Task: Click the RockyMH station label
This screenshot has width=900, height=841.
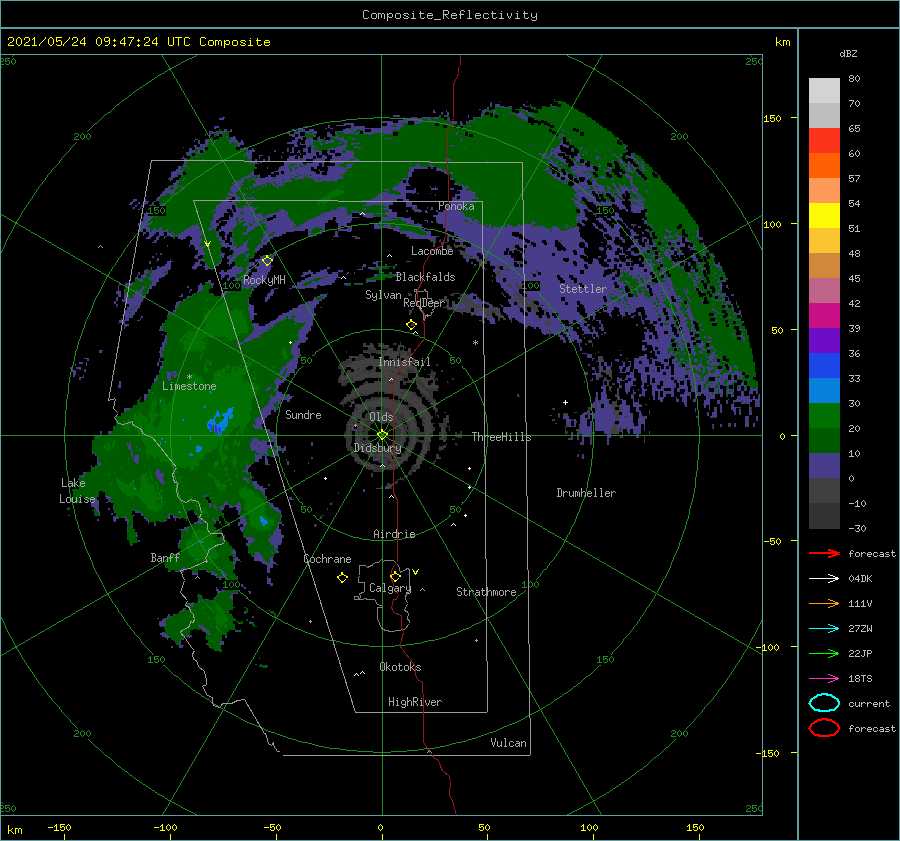Action: click(x=264, y=280)
